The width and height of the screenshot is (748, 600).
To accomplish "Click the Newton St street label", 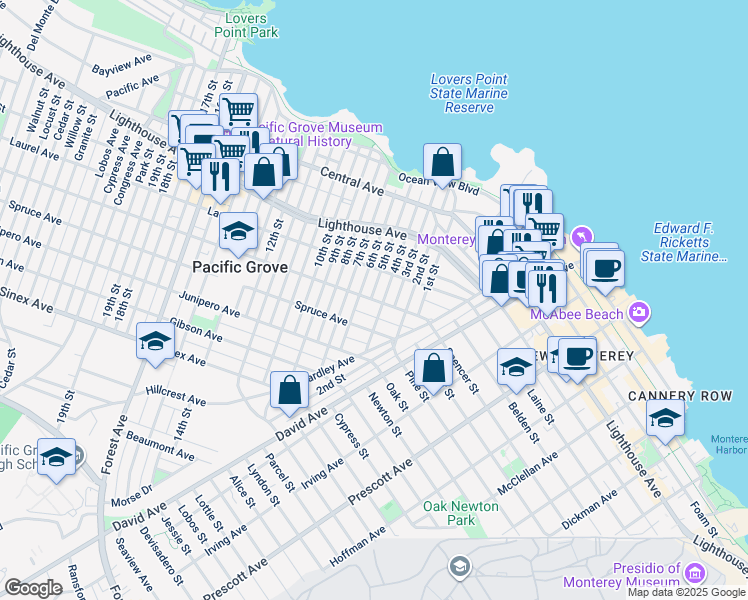I will [x=385, y=414].
